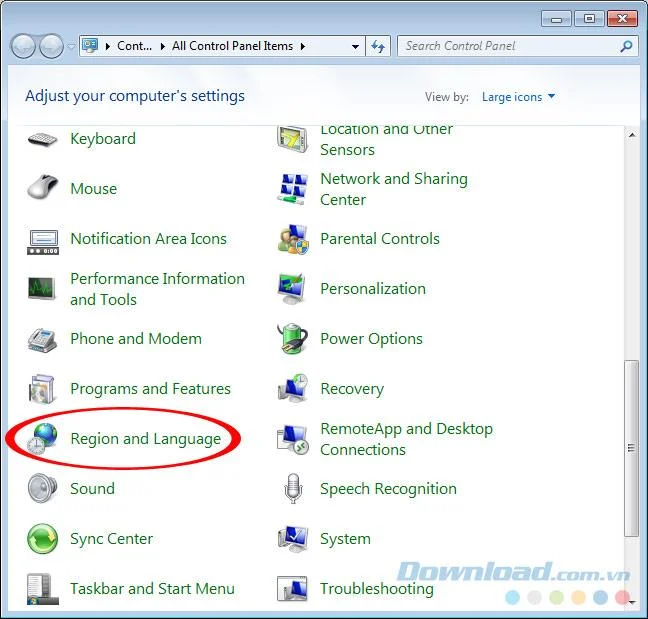The width and height of the screenshot is (648, 619).
Task: Open the Speech Recognition microphone icon
Action: tap(293, 488)
